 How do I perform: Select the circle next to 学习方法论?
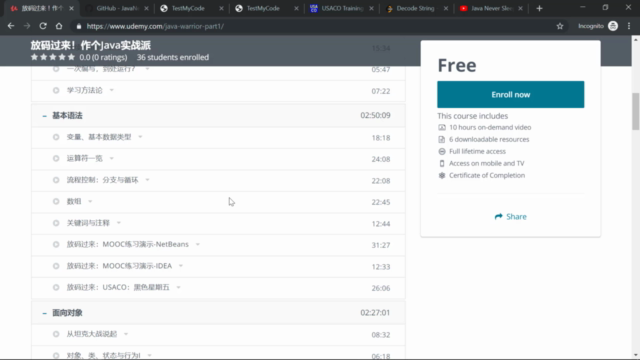tap(56, 90)
